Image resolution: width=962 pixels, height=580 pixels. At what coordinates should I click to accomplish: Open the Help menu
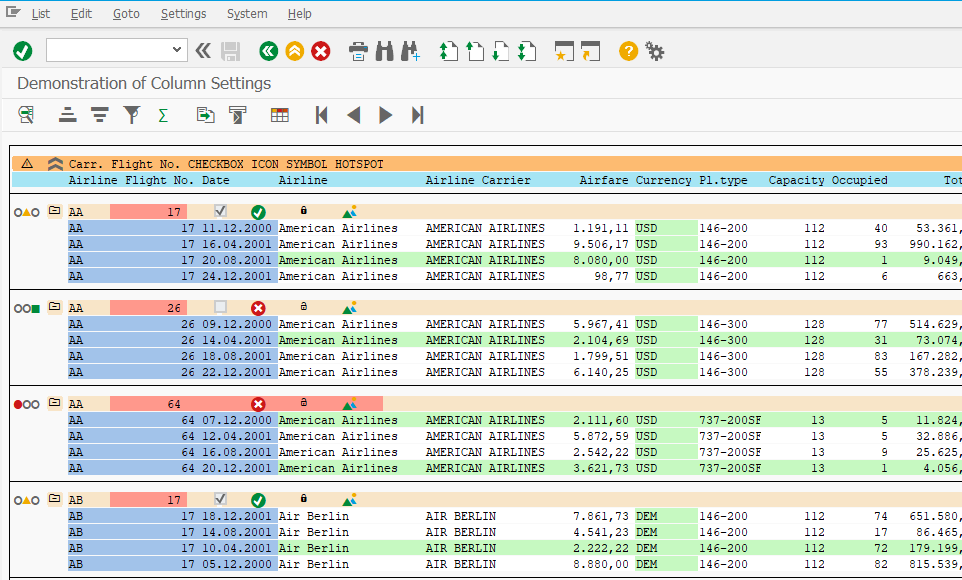pos(299,14)
